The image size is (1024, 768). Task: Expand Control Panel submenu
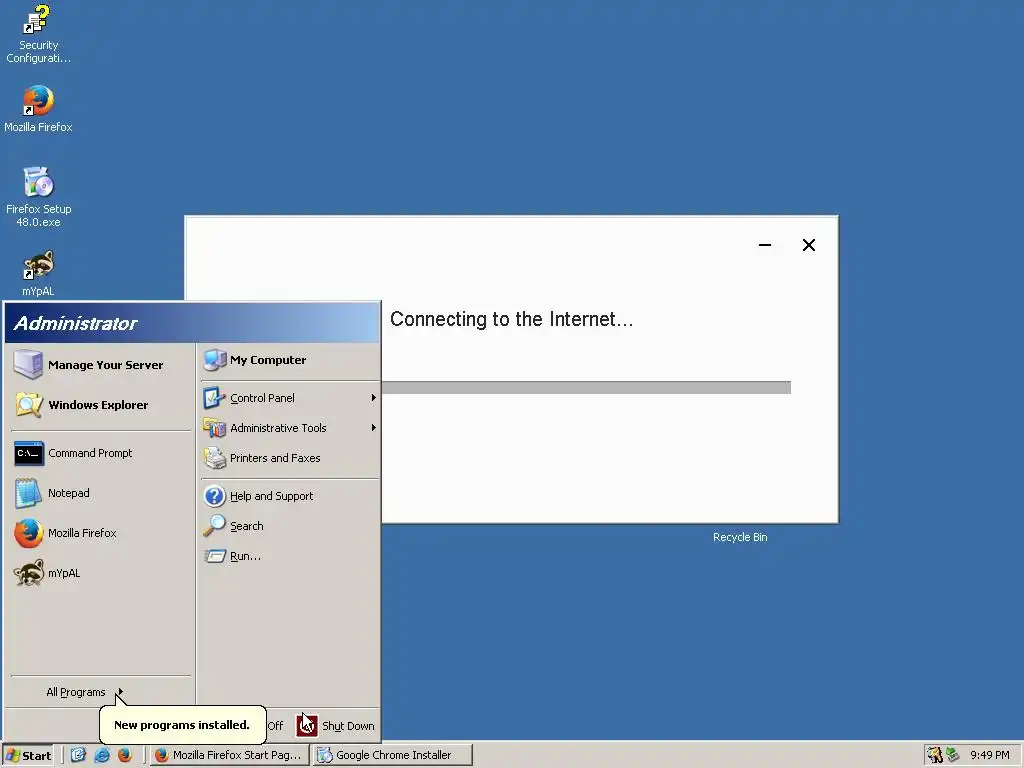point(374,398)
